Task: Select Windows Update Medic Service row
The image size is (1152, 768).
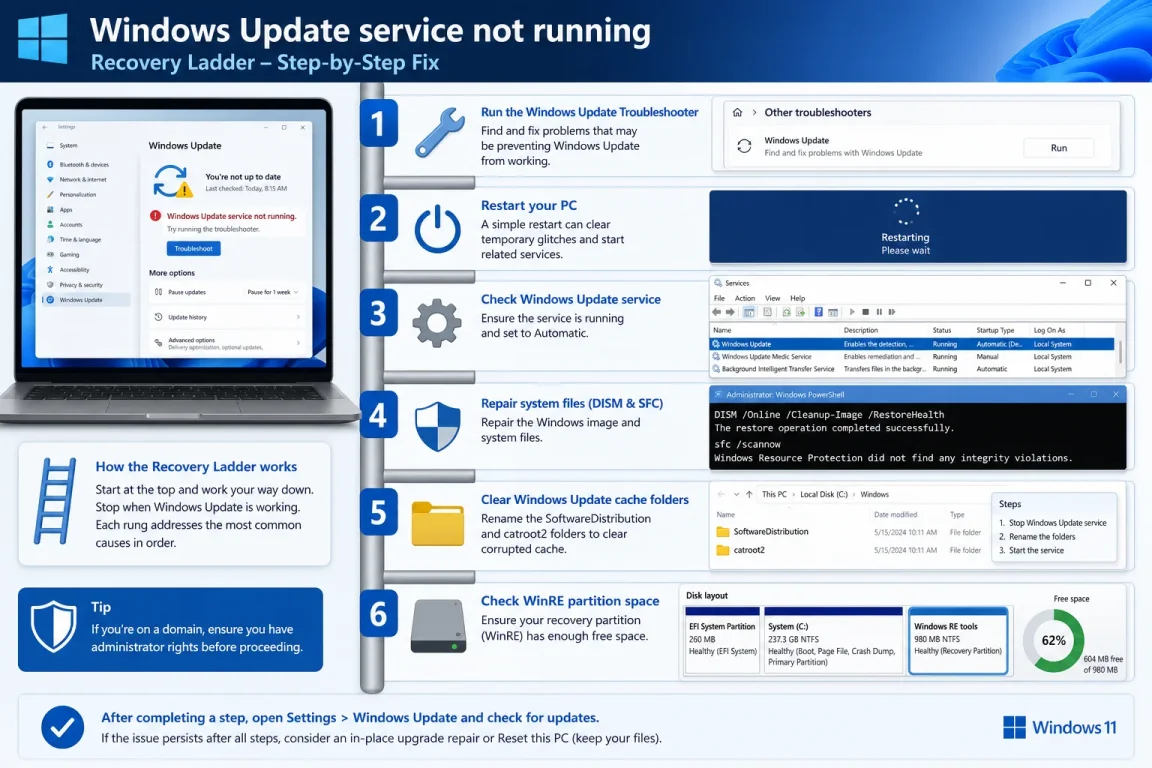Action: 912,356
